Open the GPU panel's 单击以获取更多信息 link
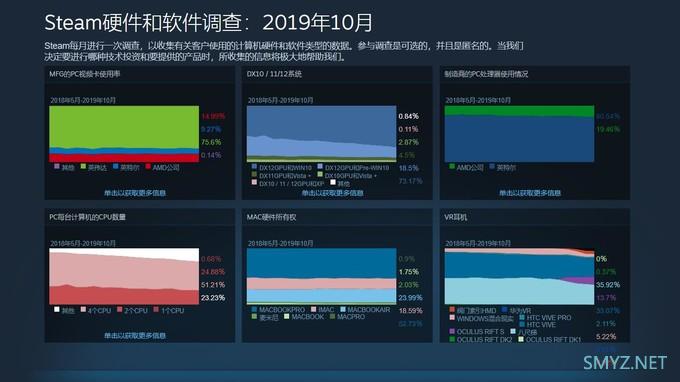680x382 pixels. pos(135,193)
